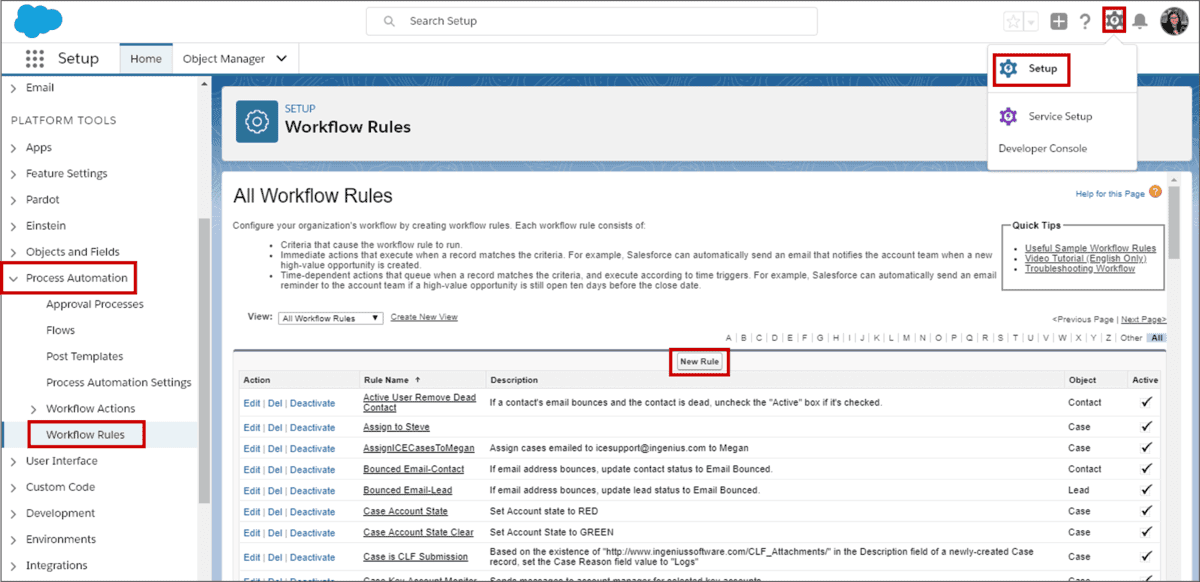Open the Case Account State rule
This screenshot has height=582, width=1200.
pyautogui.click(x=405, y=512)
